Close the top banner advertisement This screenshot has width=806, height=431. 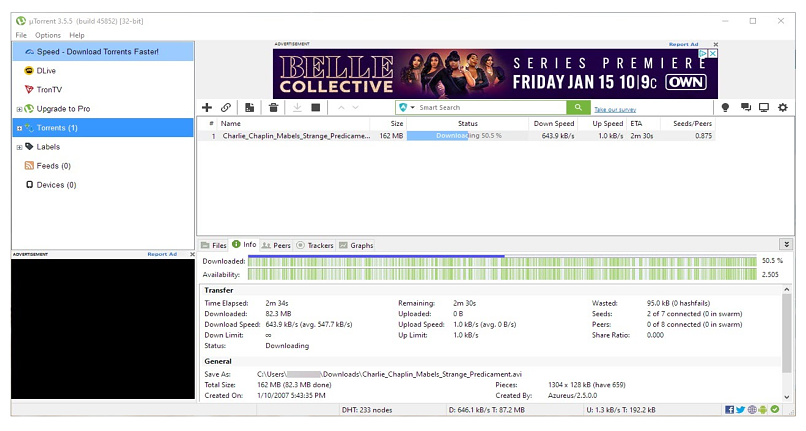(x=716, y=44)
